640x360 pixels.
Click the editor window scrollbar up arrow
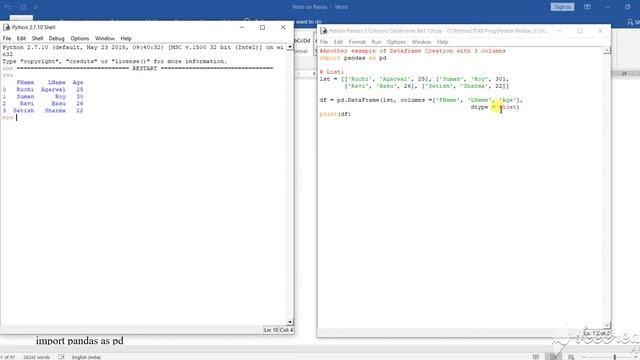pos(607,51)
